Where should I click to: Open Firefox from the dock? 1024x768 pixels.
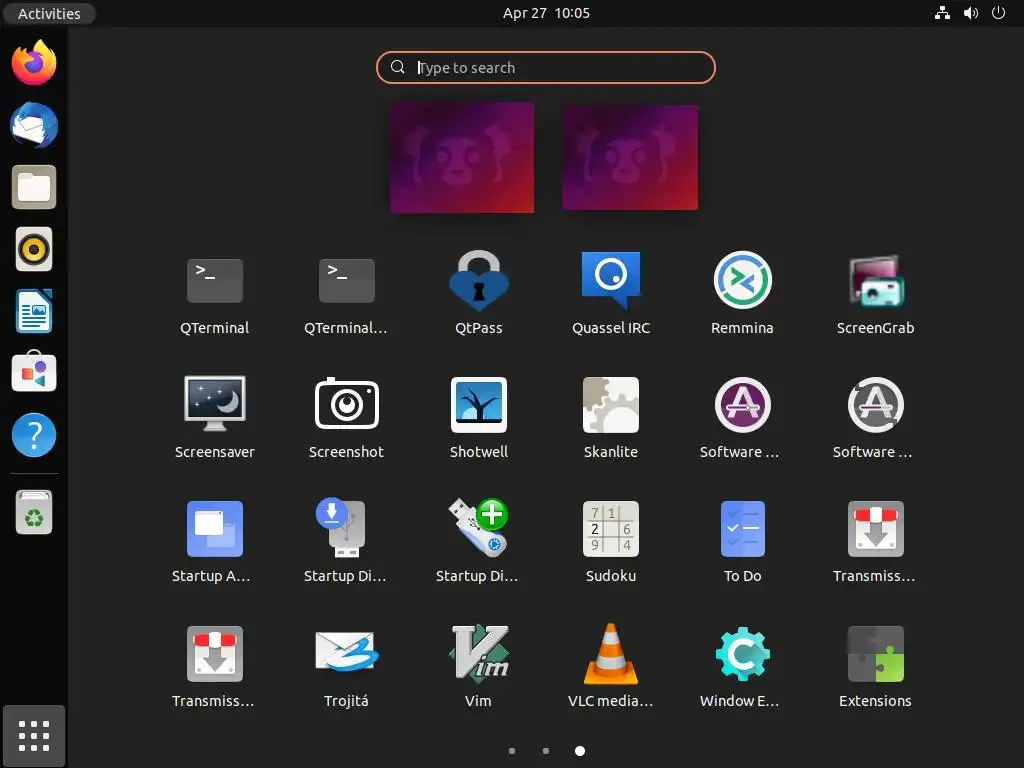pyautogui.click(x=34, y=63)
